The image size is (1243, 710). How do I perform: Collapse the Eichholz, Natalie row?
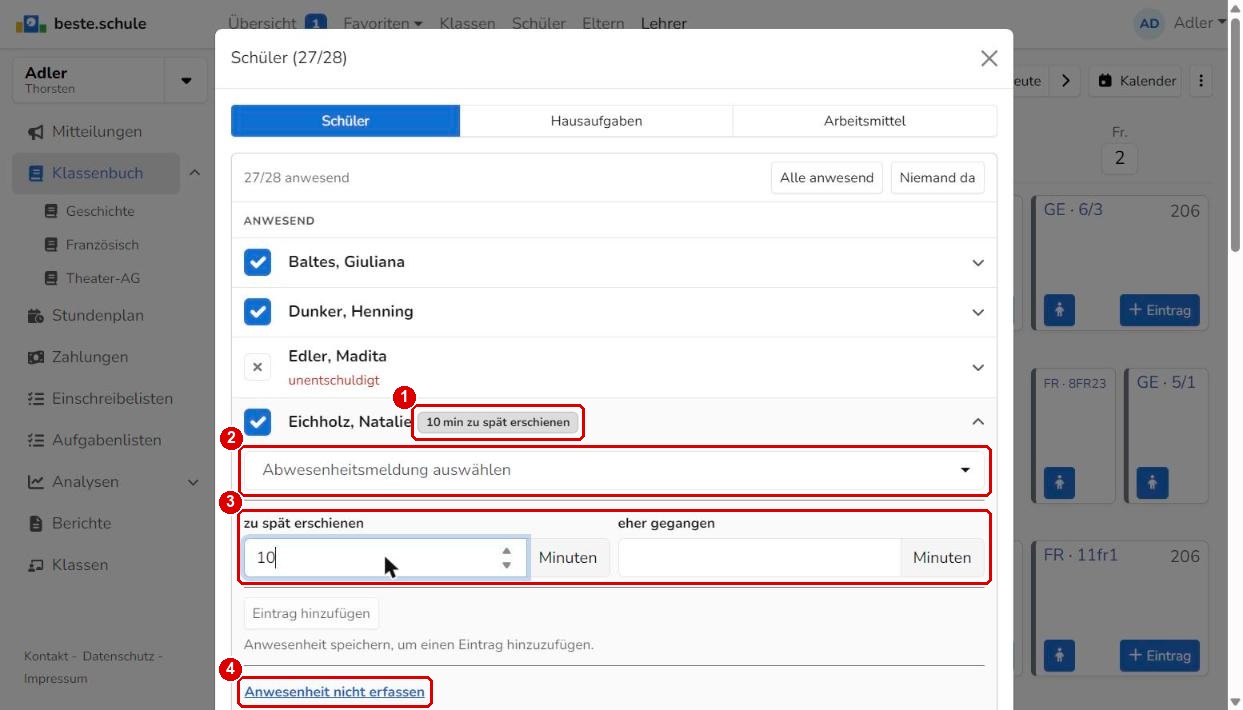tap(978, 422)
